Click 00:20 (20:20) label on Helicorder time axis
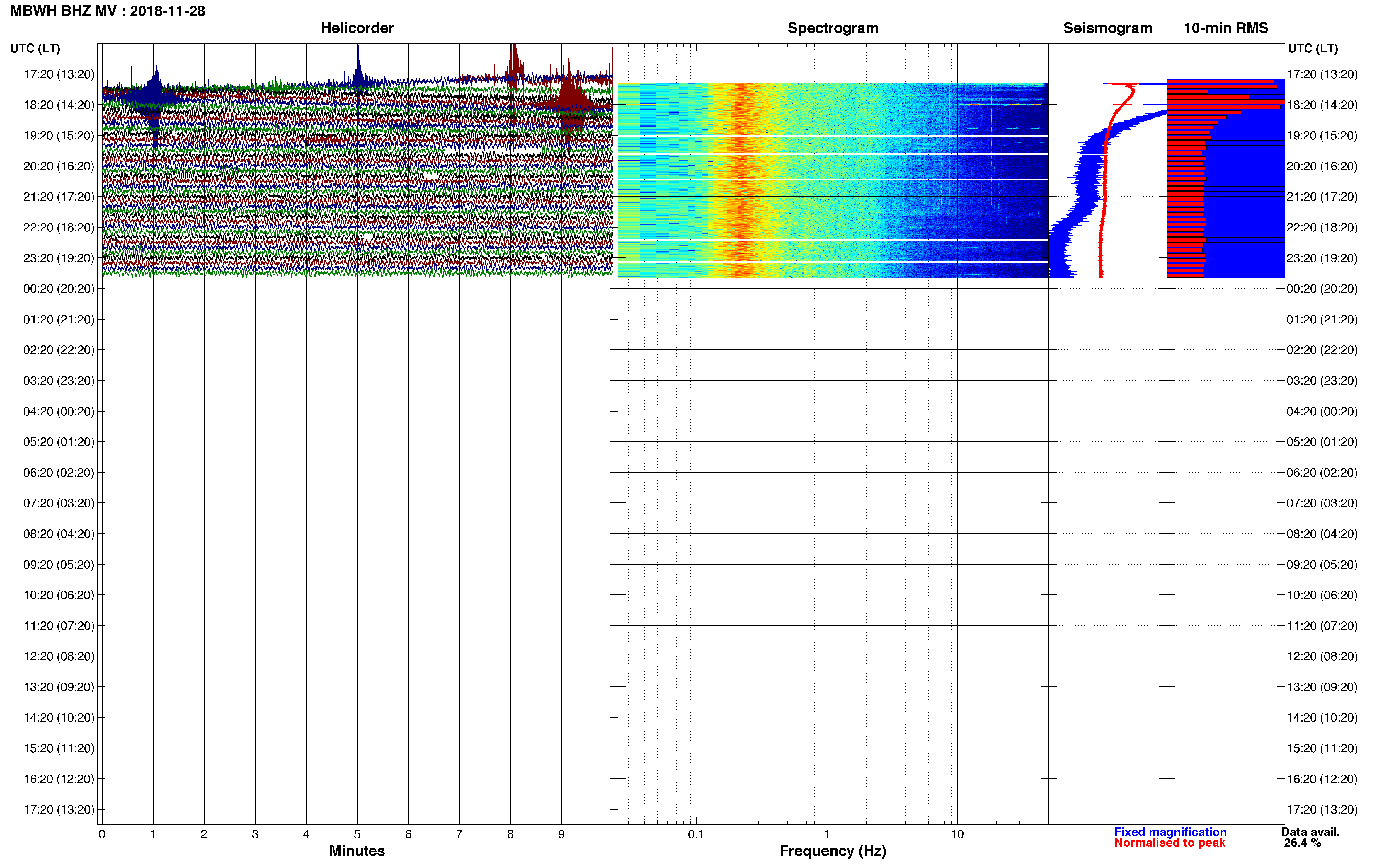 [x=59, y=289]
